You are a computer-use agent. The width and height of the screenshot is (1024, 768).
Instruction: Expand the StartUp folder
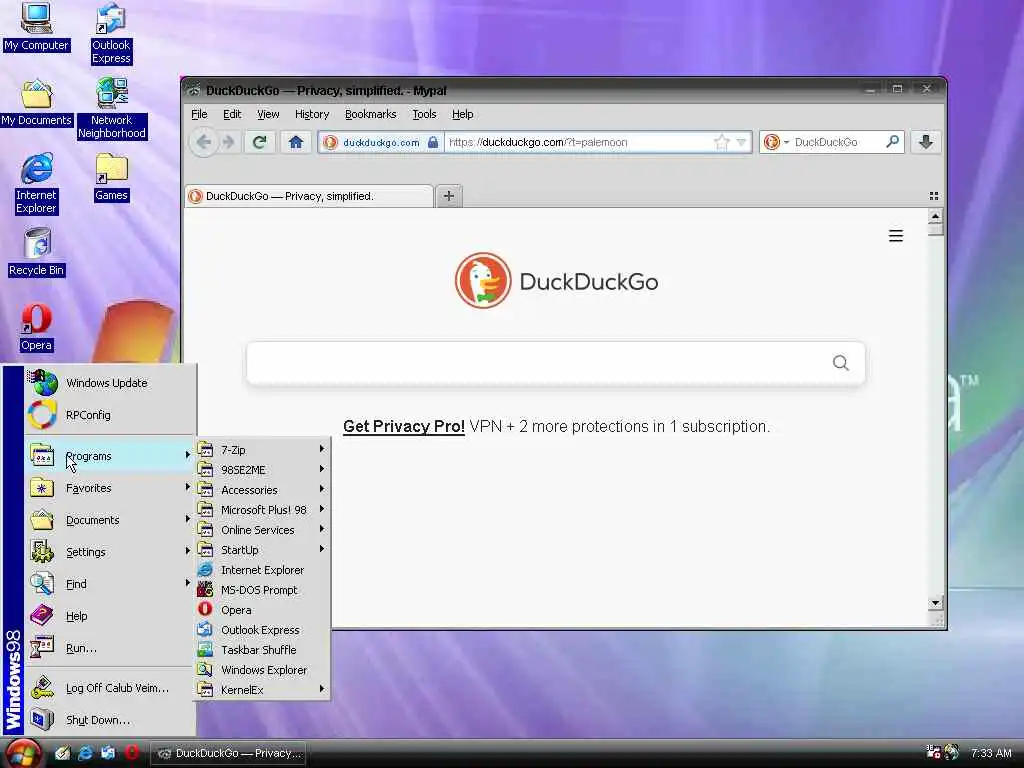262,550
